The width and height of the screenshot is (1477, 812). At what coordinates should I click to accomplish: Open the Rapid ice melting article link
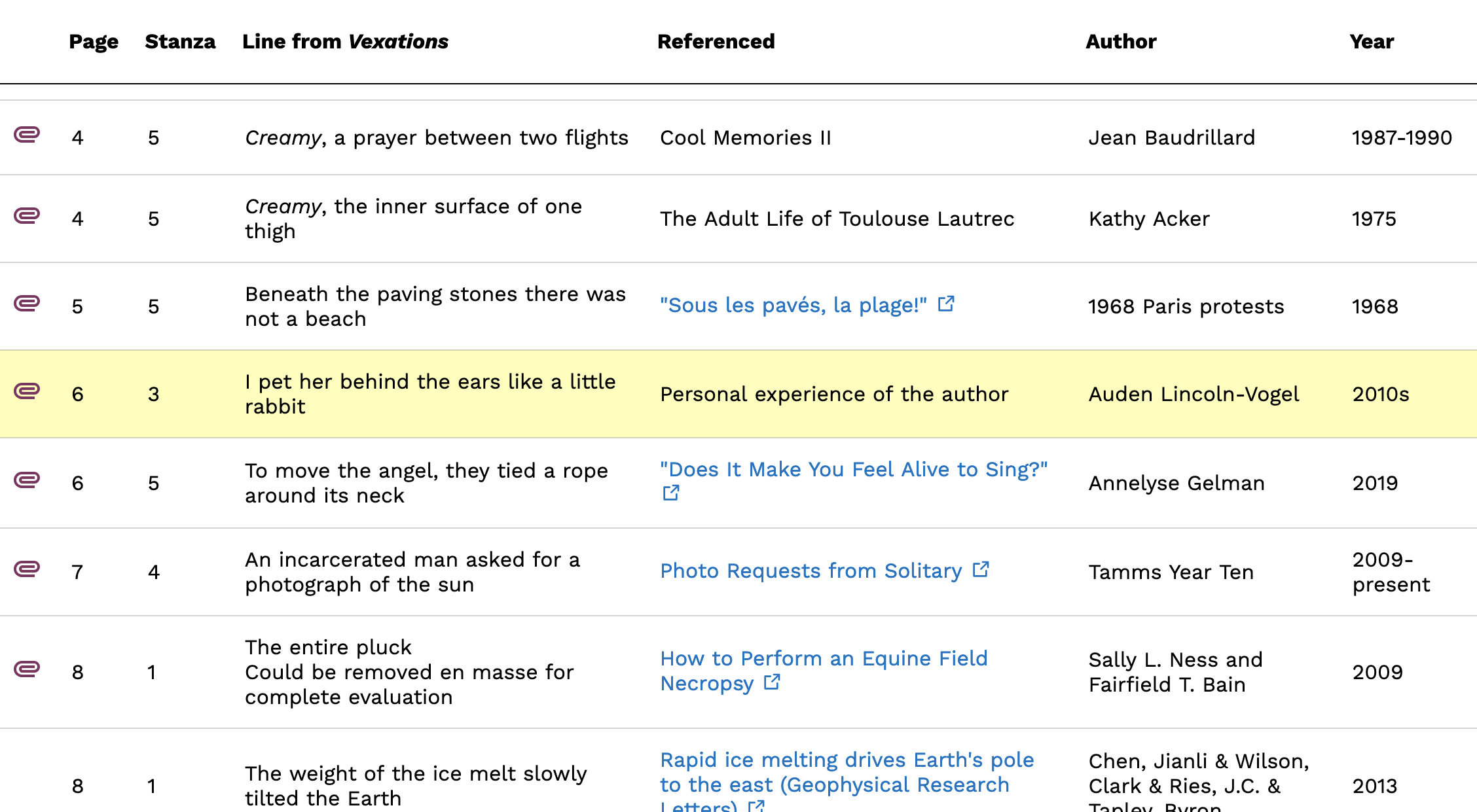pyautogui.click(x=847, y=760)
